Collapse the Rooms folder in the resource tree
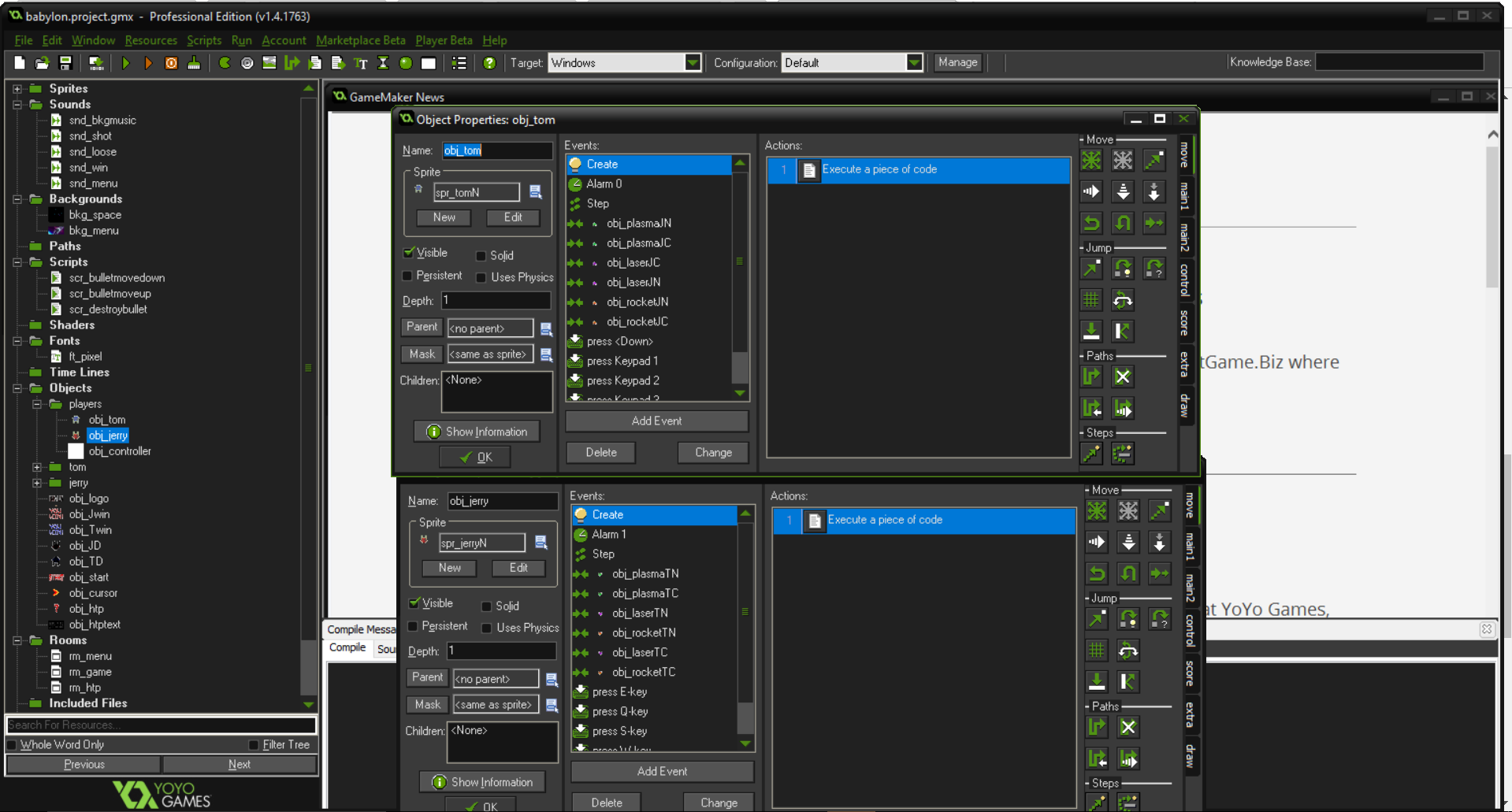1512x812 pixels. (17, 640)
